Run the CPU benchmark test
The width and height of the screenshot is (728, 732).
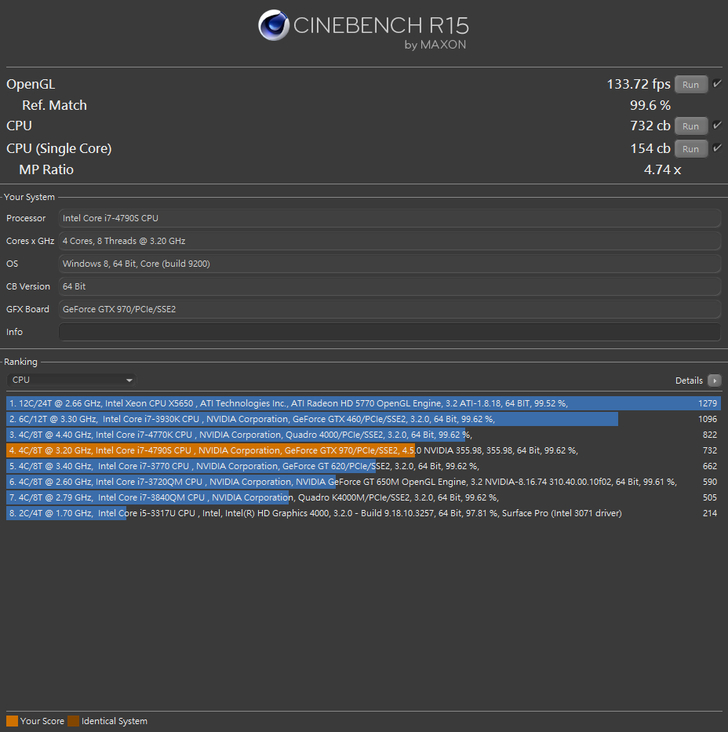coord(691,126)
